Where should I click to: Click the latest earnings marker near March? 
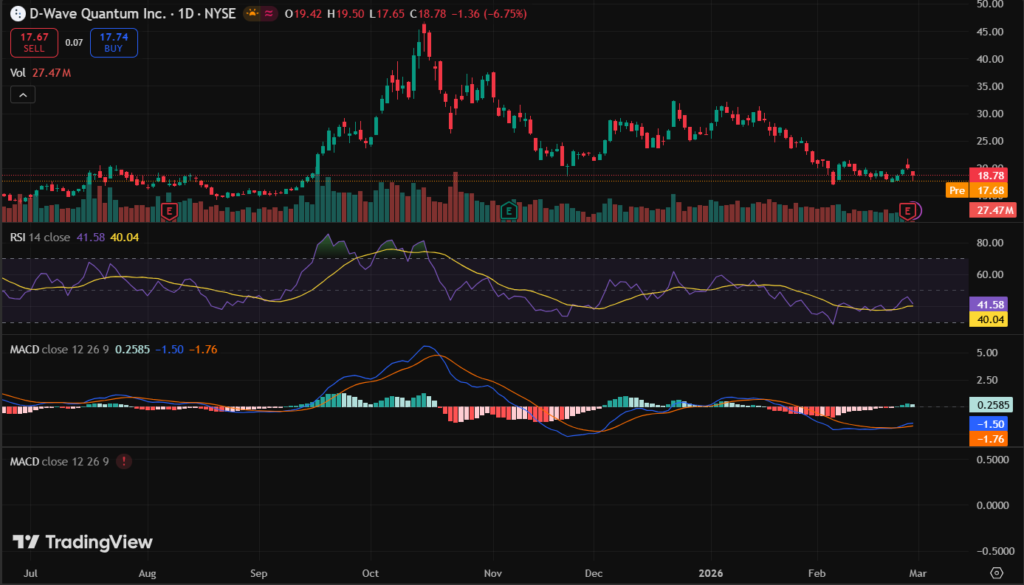point(908,210)
